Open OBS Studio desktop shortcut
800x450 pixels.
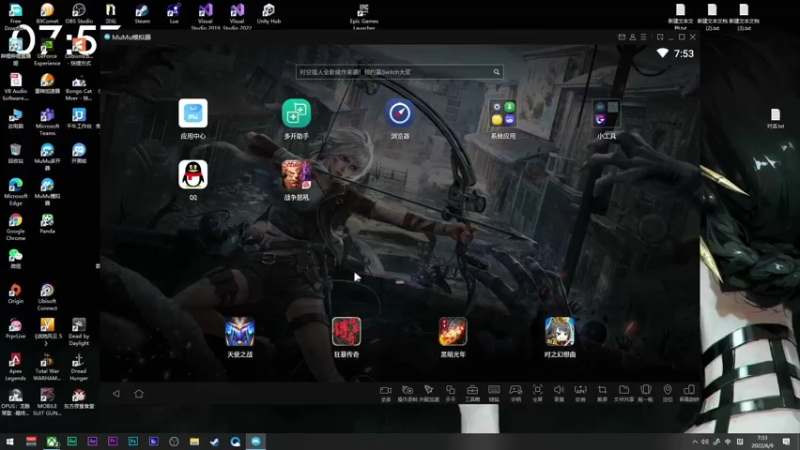[x=79, y=13]
